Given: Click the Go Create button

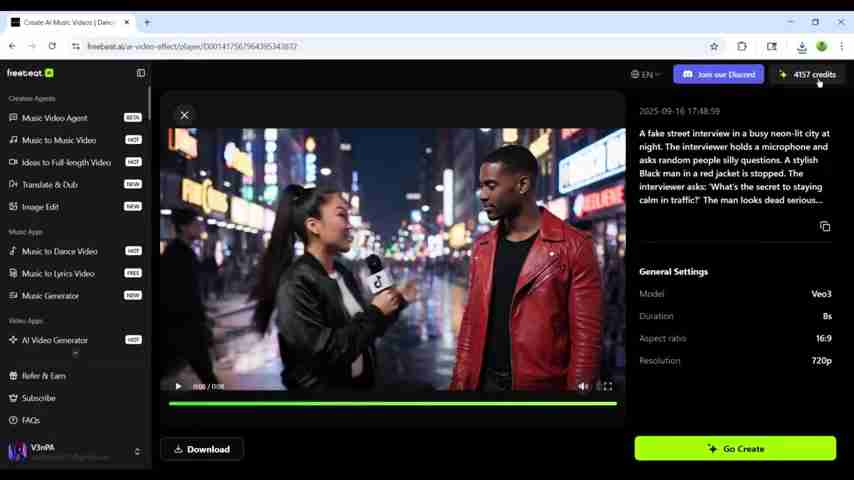Looking at the screenshot, I should 735,448.
